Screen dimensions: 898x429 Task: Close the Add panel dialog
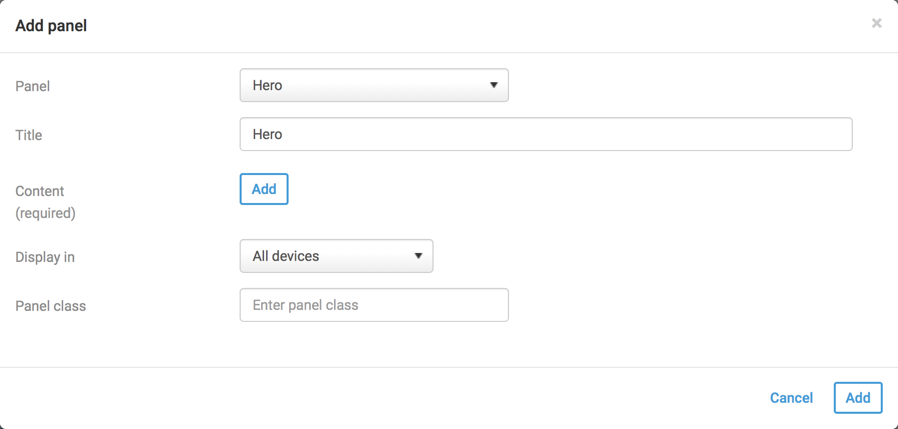tap(876, 23)
